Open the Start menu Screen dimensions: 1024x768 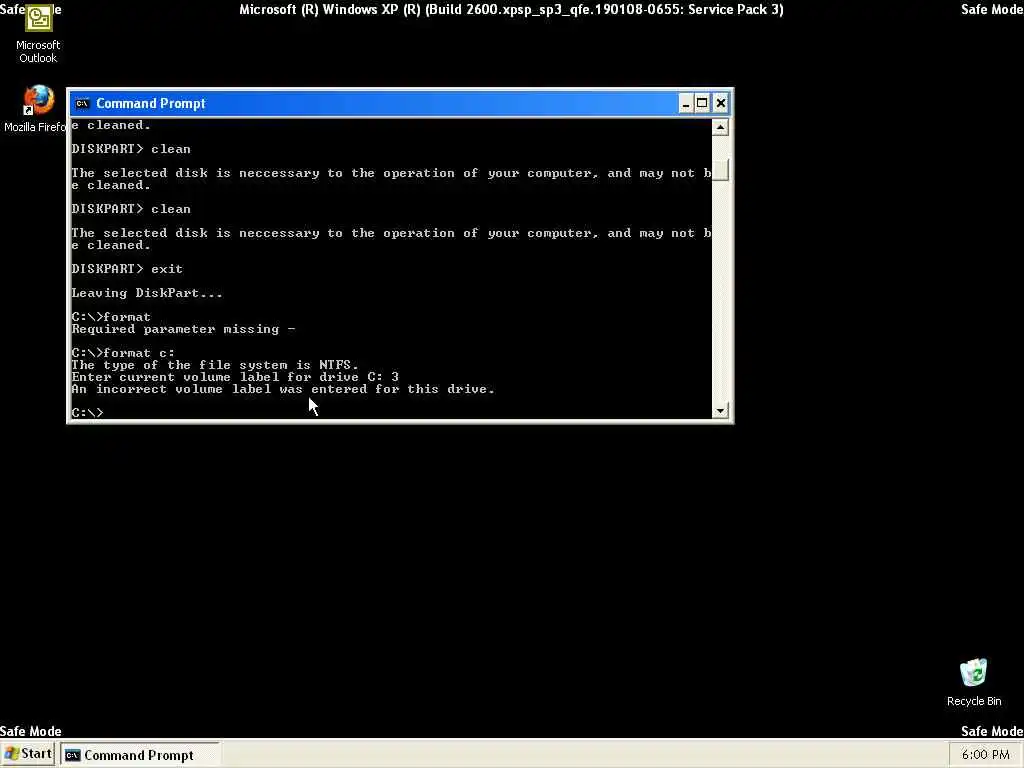tap(27, 754)
